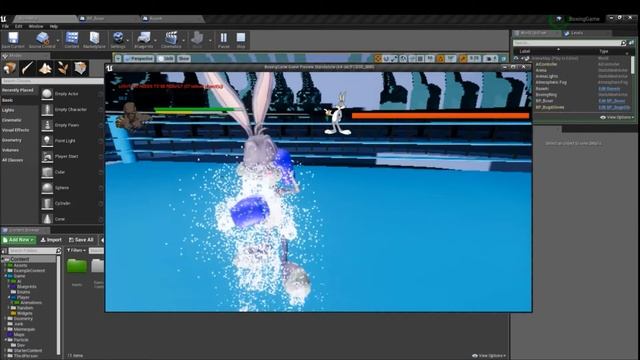The width and height of the screenshot is (640, 360).
Task: Click the Add New button
Action: 19,240
